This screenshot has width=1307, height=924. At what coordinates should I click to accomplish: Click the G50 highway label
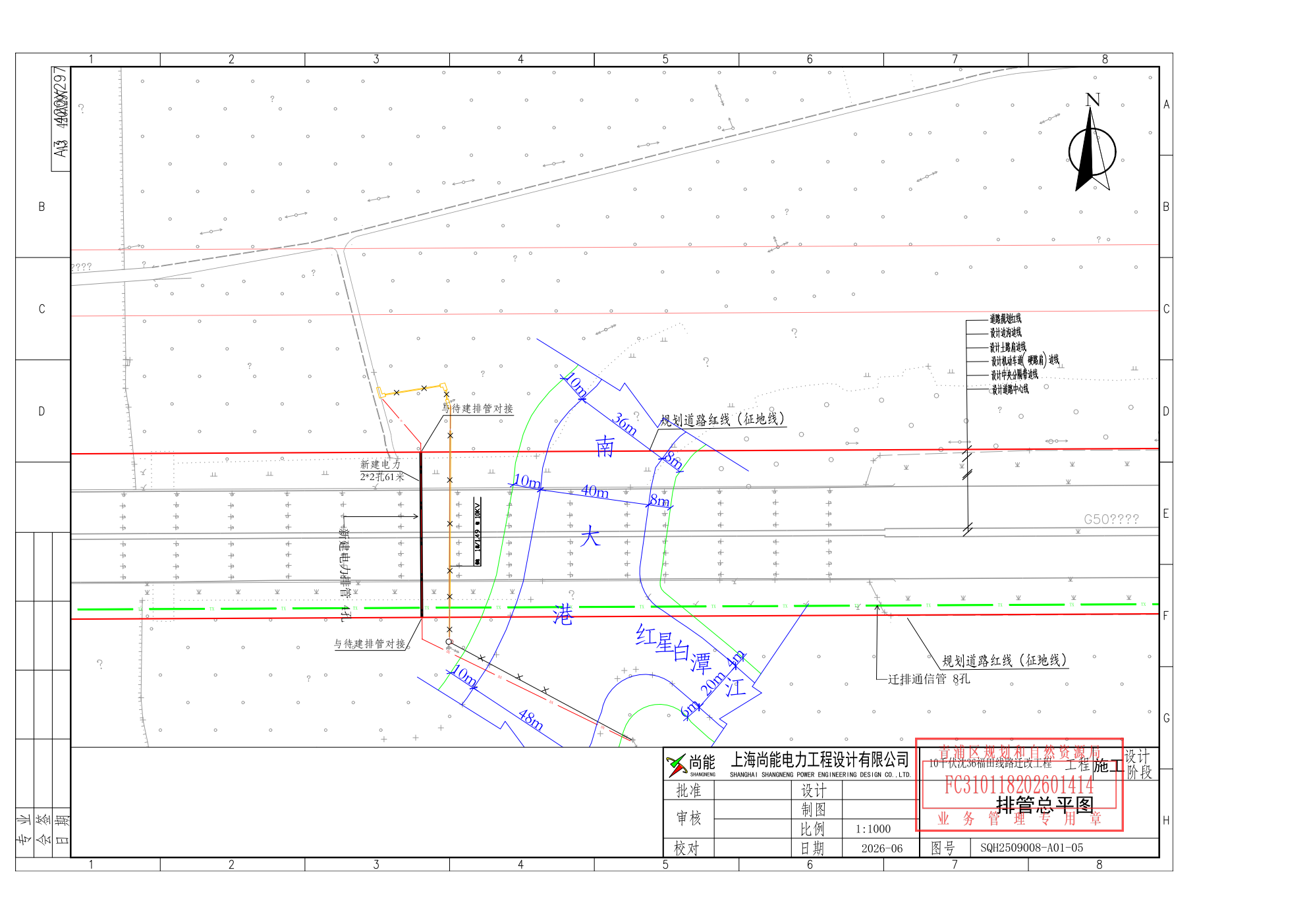click(1111, 519)
